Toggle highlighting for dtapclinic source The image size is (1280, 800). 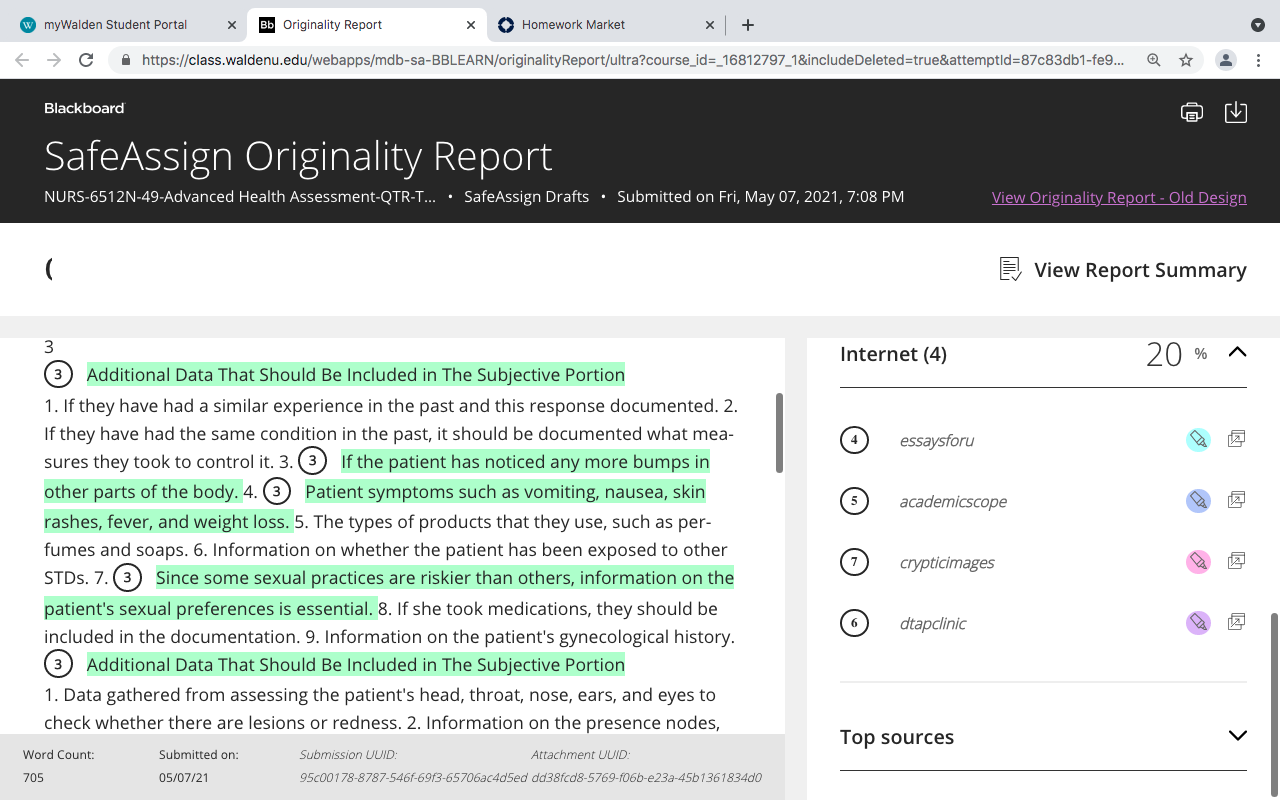tap(1198, 622)
